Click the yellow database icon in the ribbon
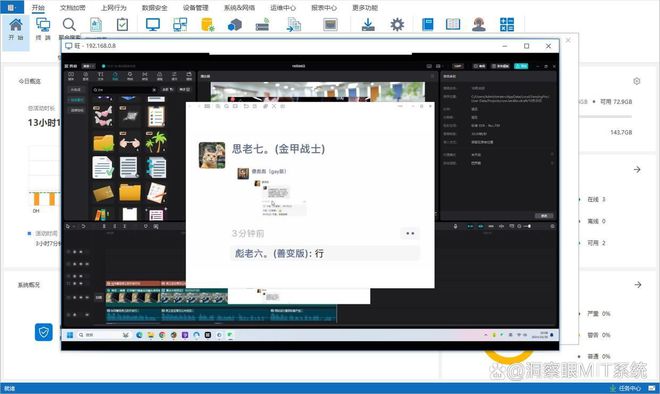This screenshot has height=394, width=660. click(208, 25)
